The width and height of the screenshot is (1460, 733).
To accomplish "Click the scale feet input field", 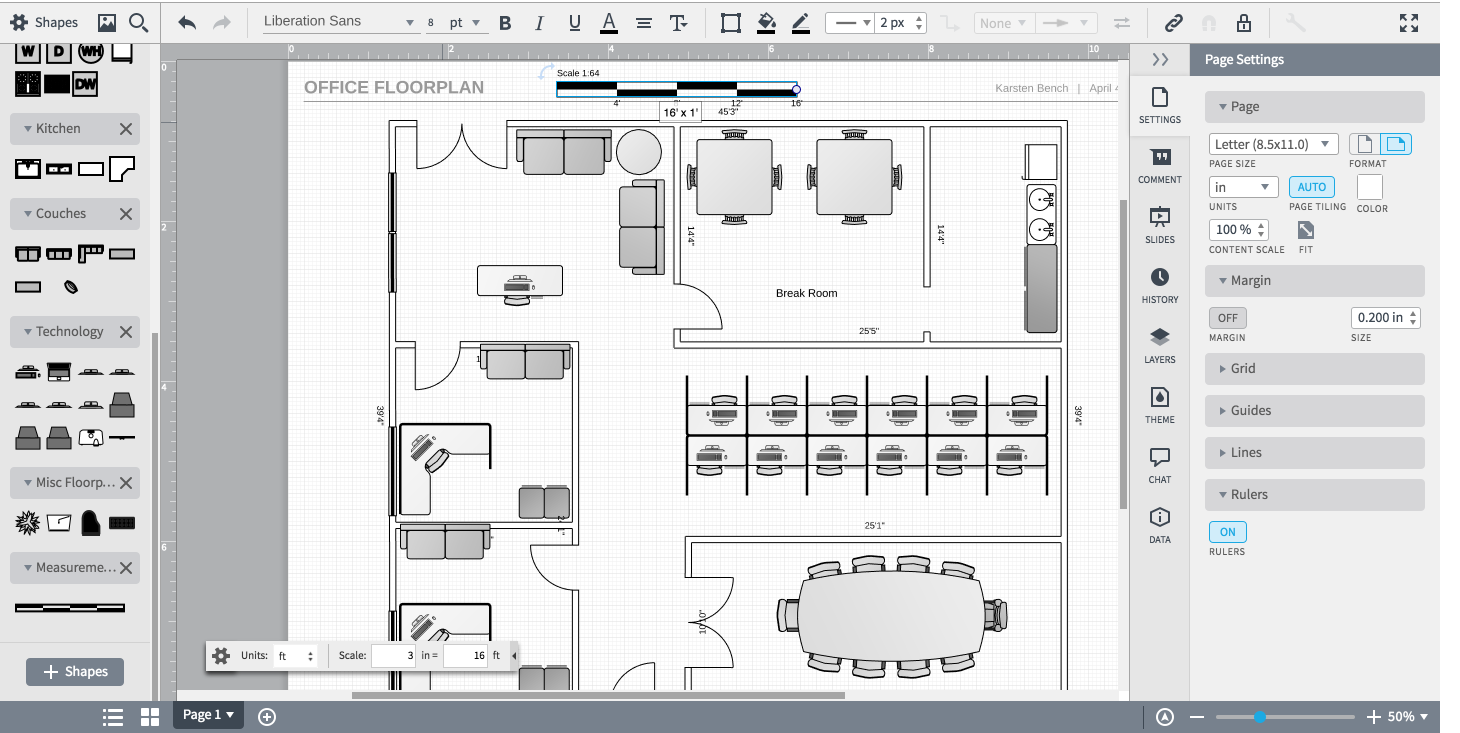I will tap(465, 656).
